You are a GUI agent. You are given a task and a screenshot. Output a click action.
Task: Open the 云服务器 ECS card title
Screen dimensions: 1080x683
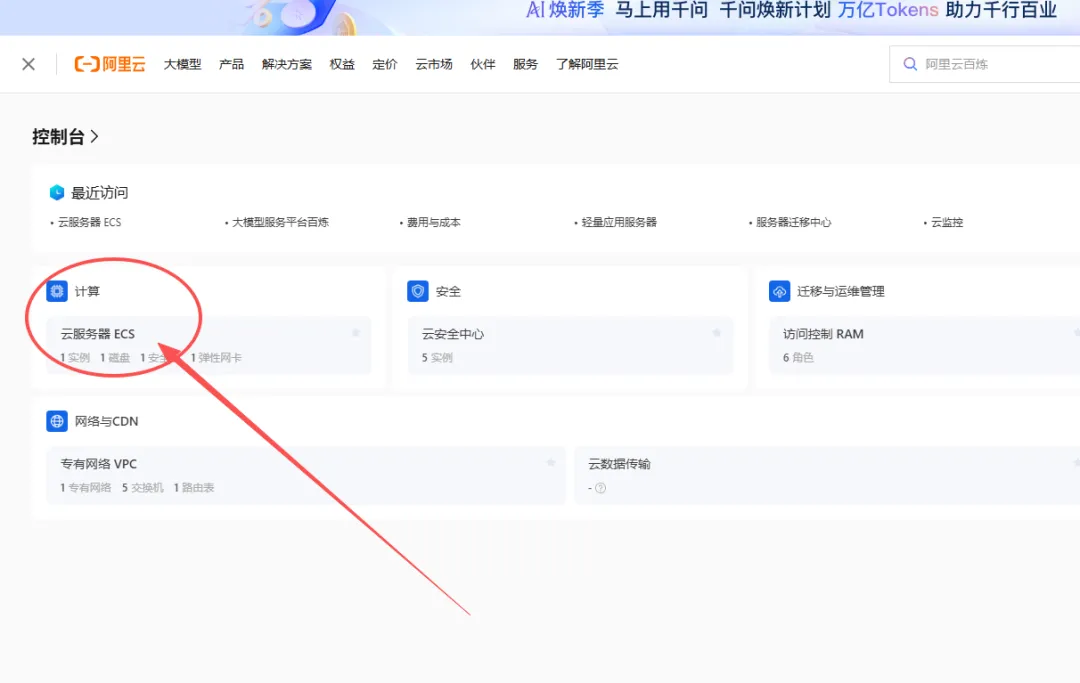tap(98, 334)
